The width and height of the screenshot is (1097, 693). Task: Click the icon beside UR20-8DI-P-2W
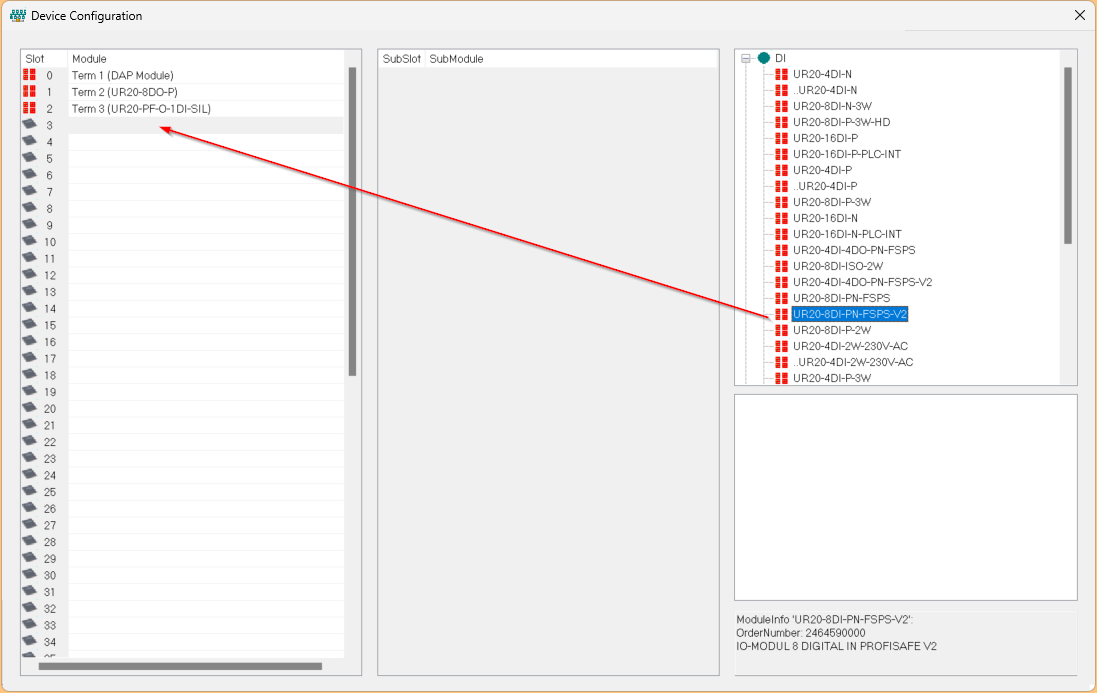pos(781,330)
